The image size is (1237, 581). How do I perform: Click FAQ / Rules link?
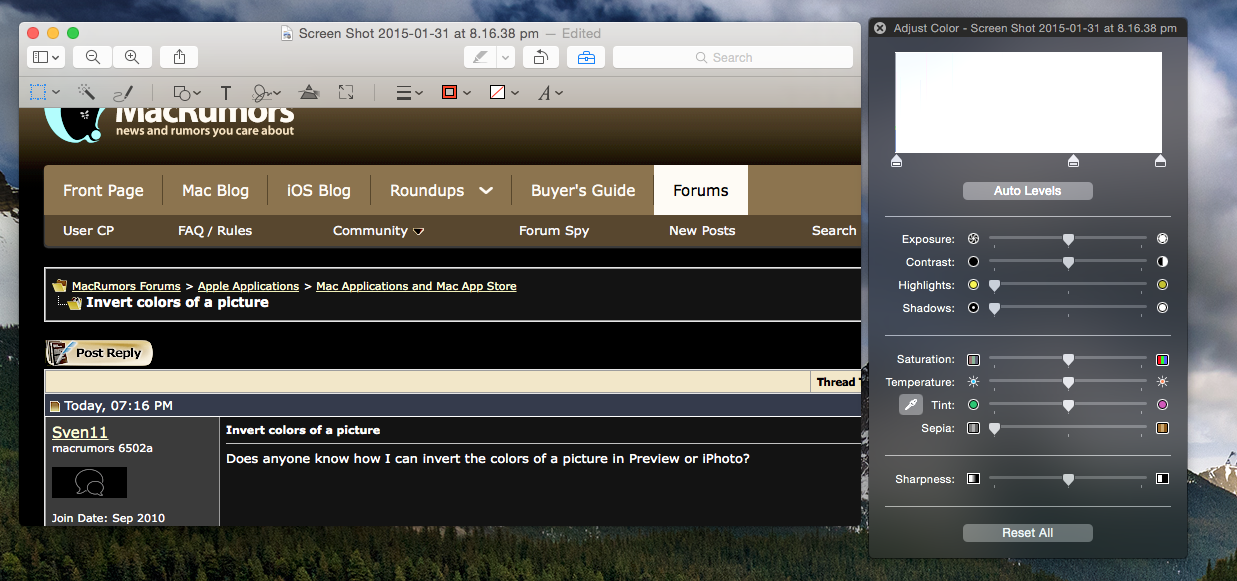(215, 230)
